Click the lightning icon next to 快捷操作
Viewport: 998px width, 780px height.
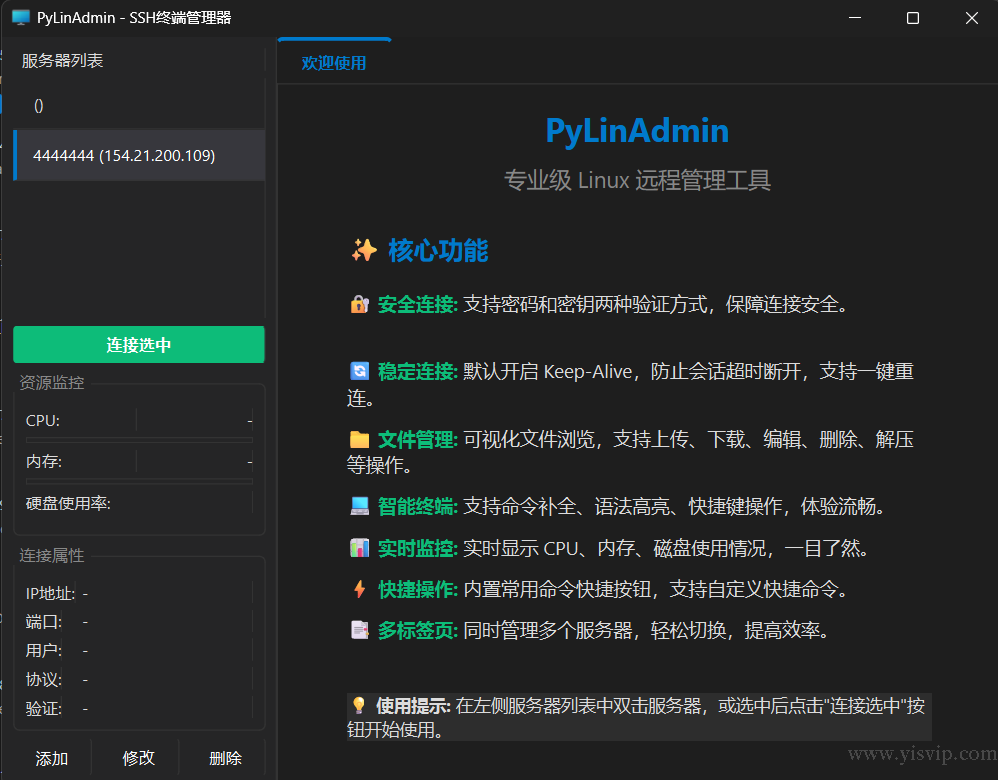tap(359, 589)
